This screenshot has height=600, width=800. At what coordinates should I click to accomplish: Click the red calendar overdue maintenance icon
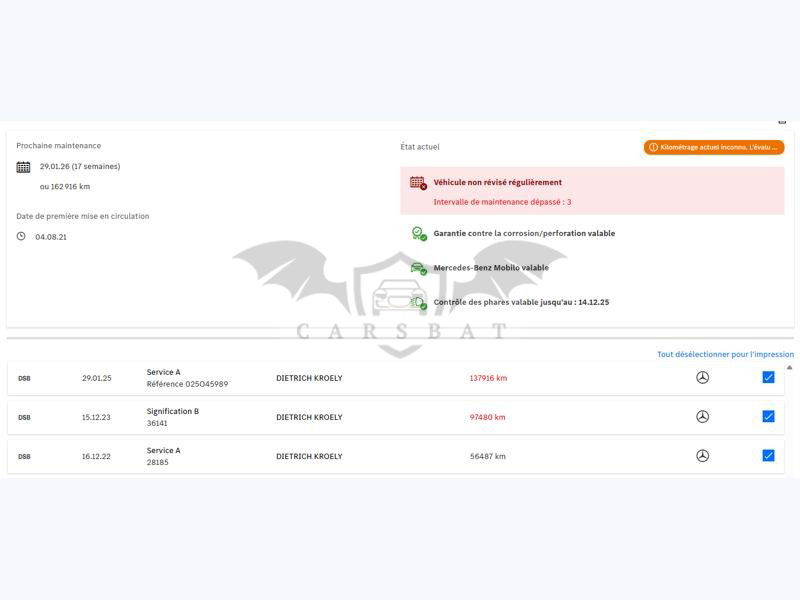coord(418,183)
